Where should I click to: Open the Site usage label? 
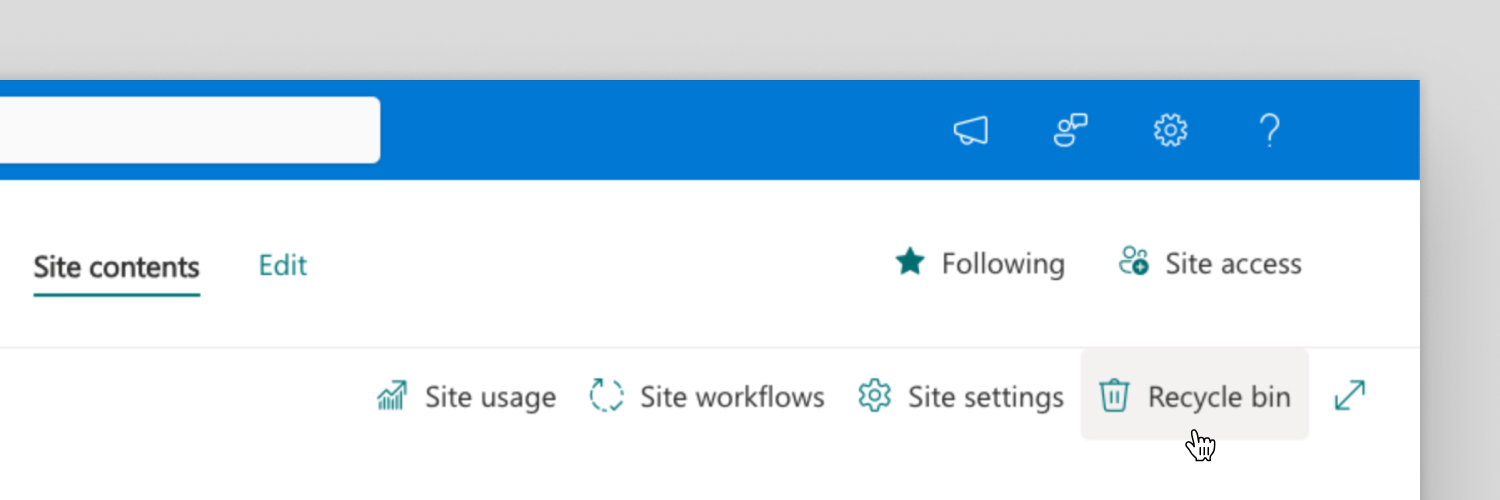(x=490, y=397)
